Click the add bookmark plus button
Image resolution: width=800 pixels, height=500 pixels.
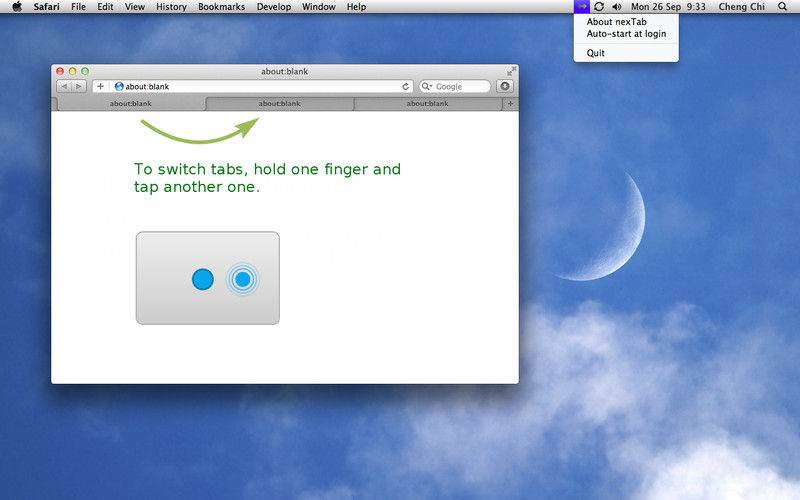point(101,86)
